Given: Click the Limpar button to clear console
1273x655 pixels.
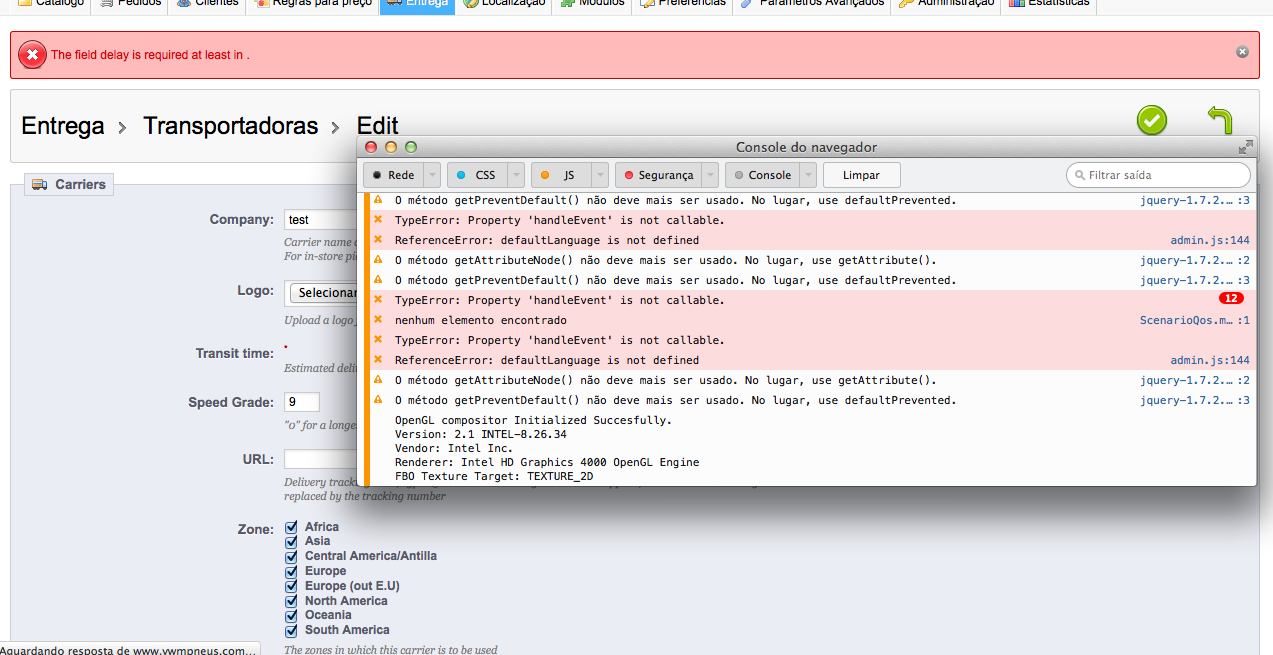Looking at the screenshot, I should click(861, 175).
